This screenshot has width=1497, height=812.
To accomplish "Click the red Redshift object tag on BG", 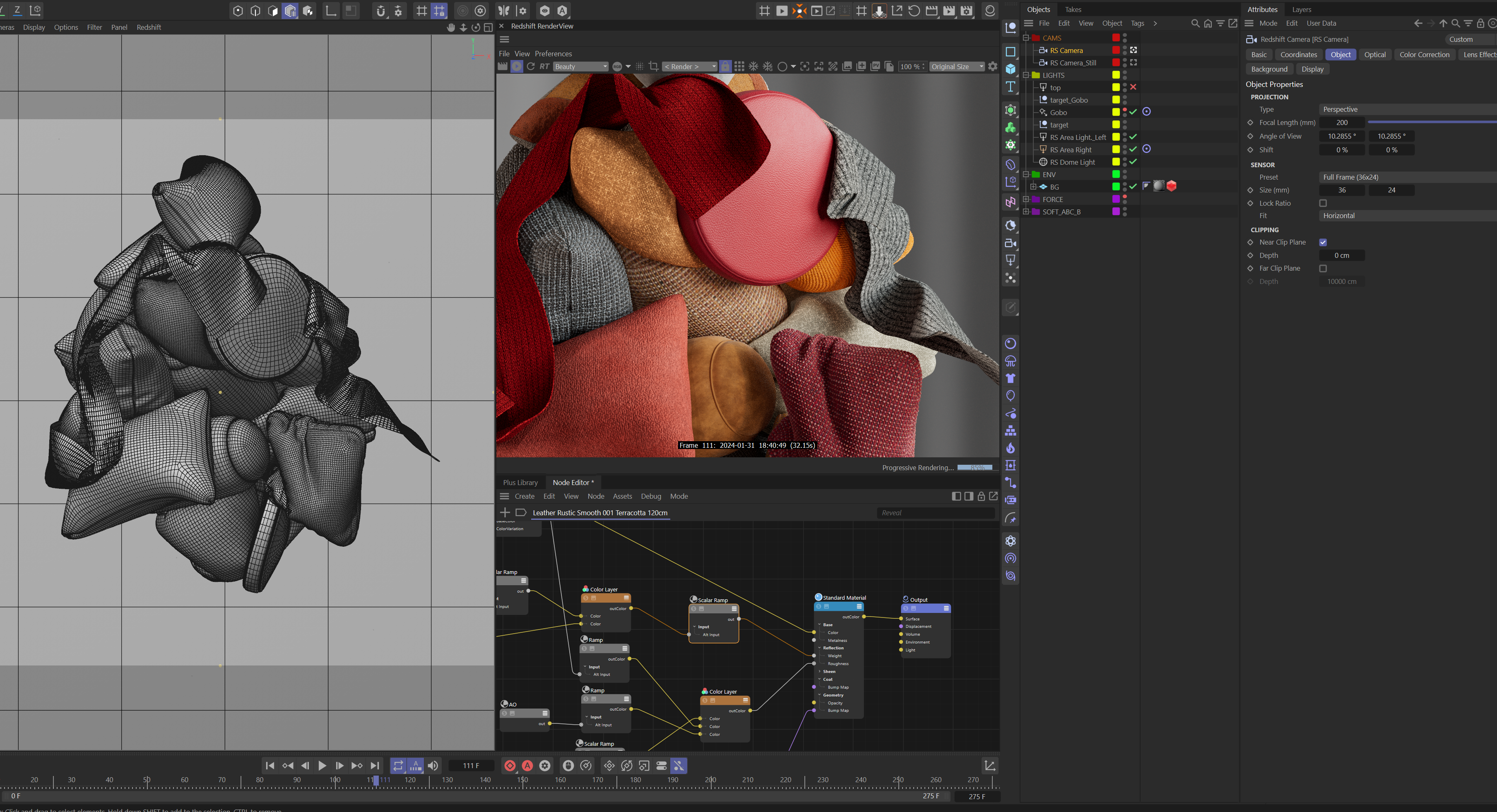I will point(1172,187).
